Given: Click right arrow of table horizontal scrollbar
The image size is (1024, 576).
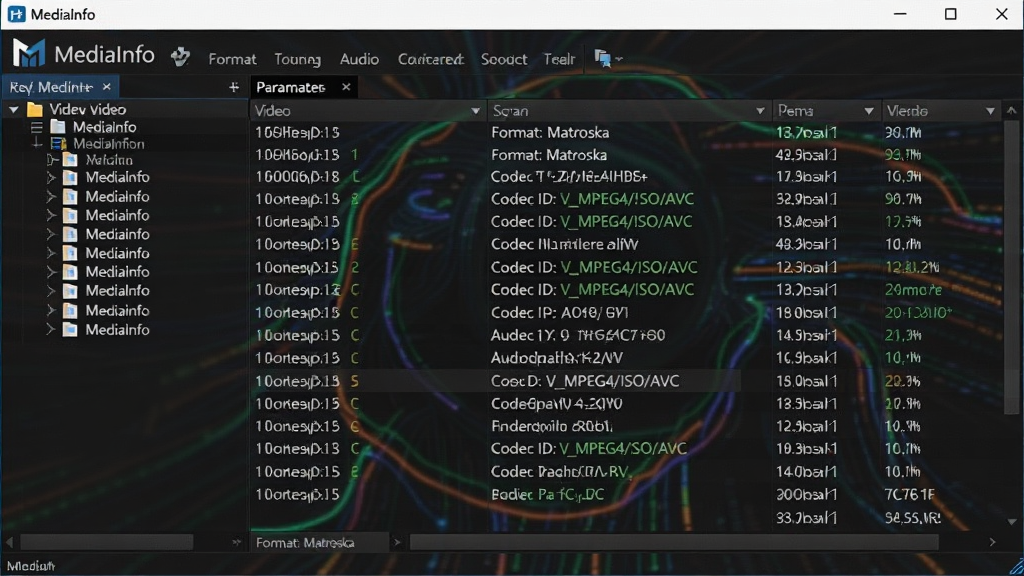Looking at the screenshot, I should [992, 542].
